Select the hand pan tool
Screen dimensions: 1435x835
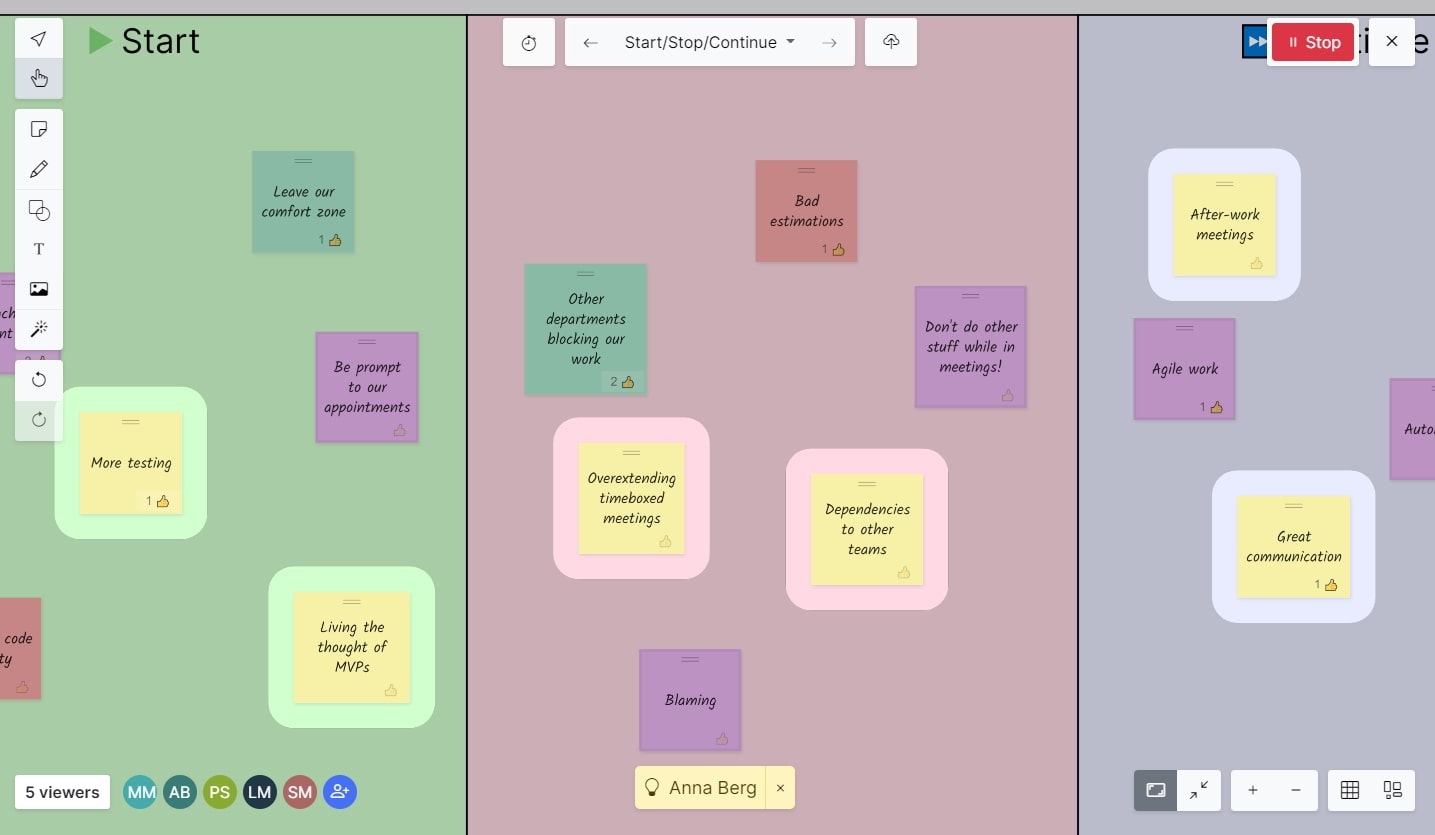(38, 78)
